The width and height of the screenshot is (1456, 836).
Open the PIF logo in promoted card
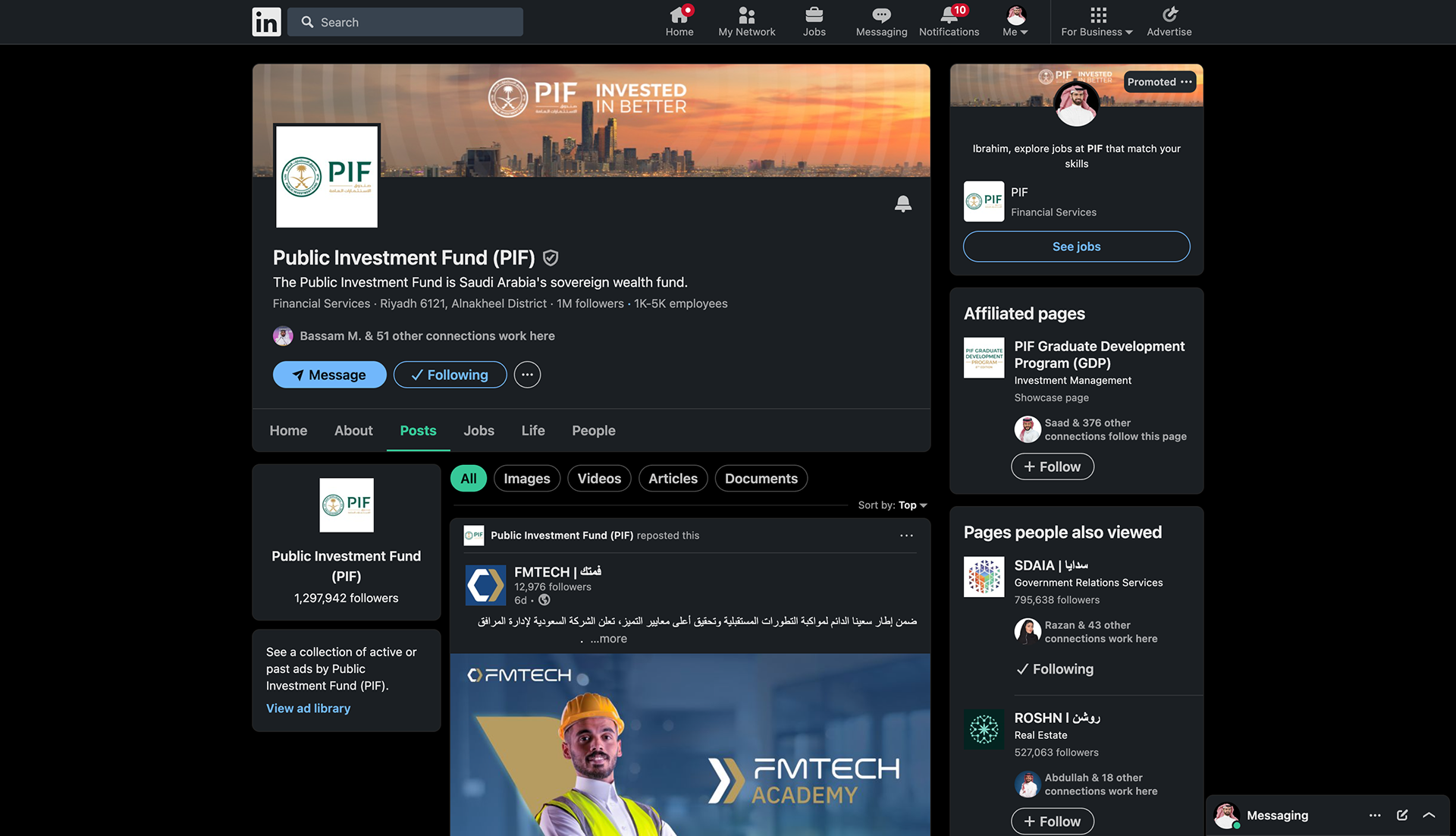[984, 201]
